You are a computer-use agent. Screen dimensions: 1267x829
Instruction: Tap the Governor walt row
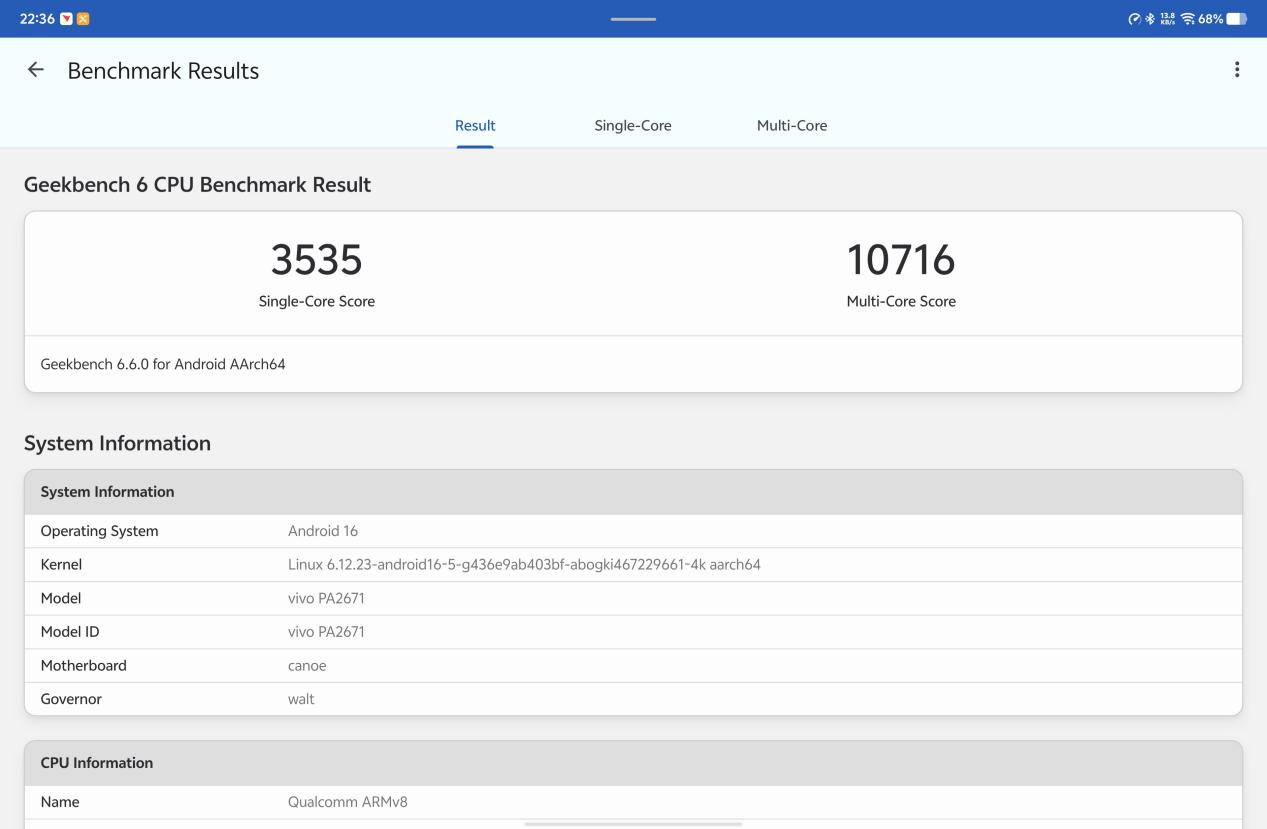633,699
